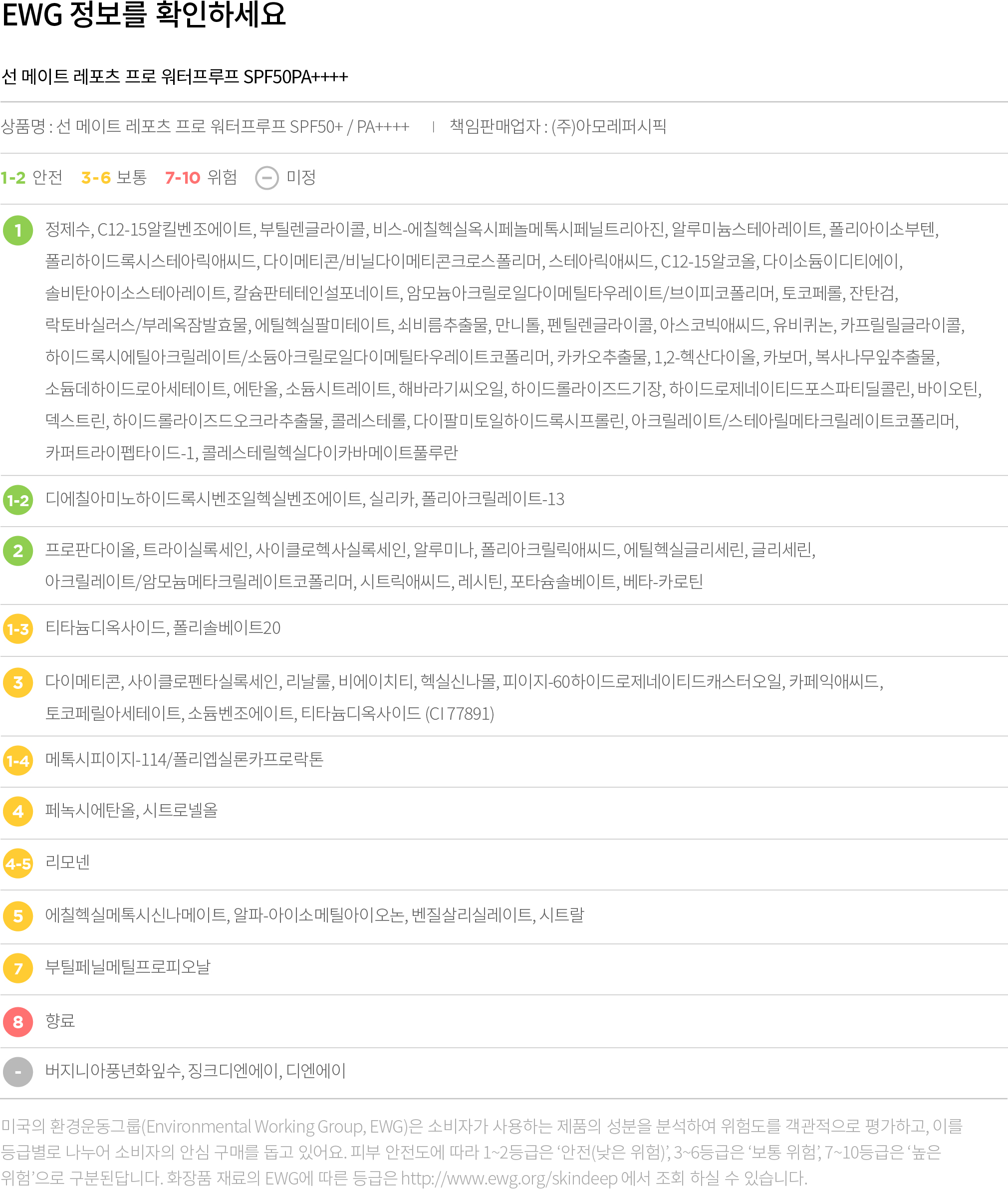Click ingredient 정제수 in grade 1 list

coord(67,230)
